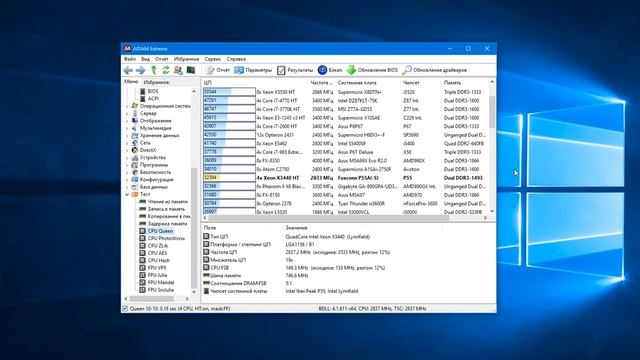Sort by the ЦП column header
Viewport: 640px width, 360px height.
click(255, 83)
